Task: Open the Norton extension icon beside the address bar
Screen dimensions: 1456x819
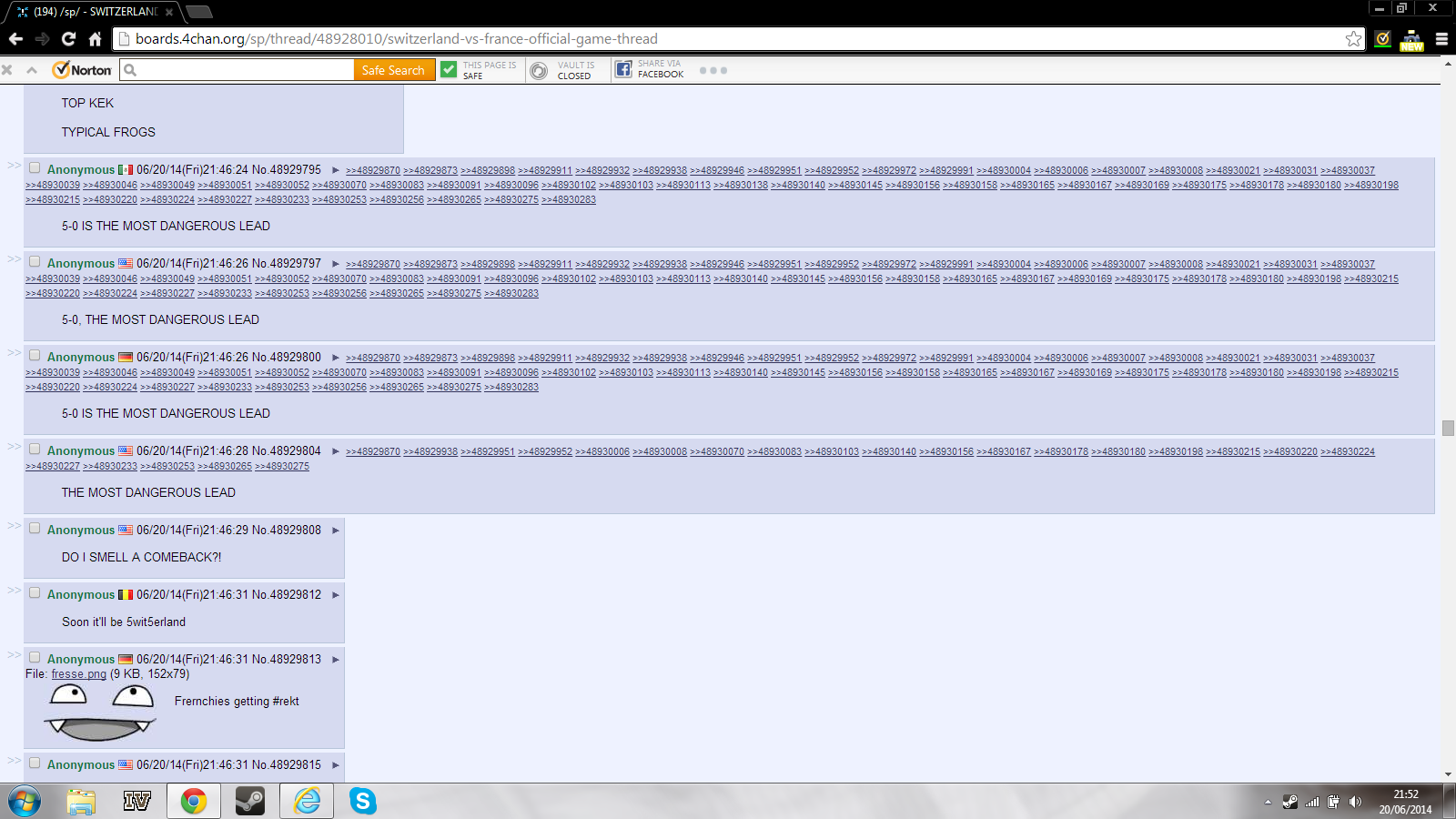Action: click(1383, 39)
